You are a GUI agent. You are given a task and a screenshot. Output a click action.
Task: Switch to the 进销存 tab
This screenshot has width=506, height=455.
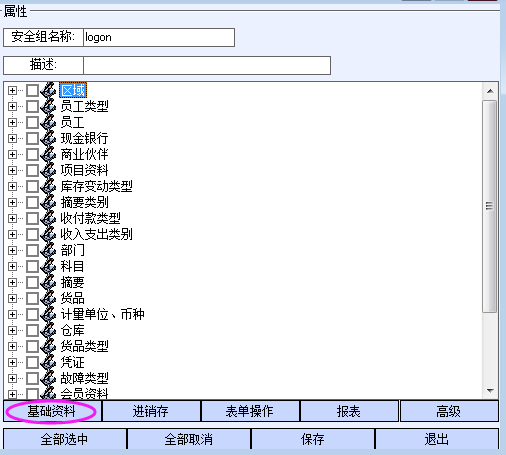point(151,411)
